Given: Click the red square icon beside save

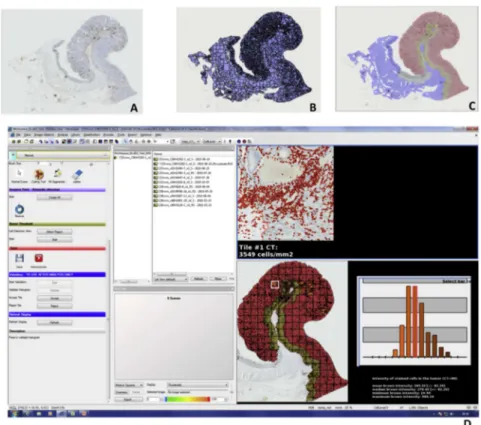Looking at the screenshot, I should pyautogui.click(x=39, y=258).
